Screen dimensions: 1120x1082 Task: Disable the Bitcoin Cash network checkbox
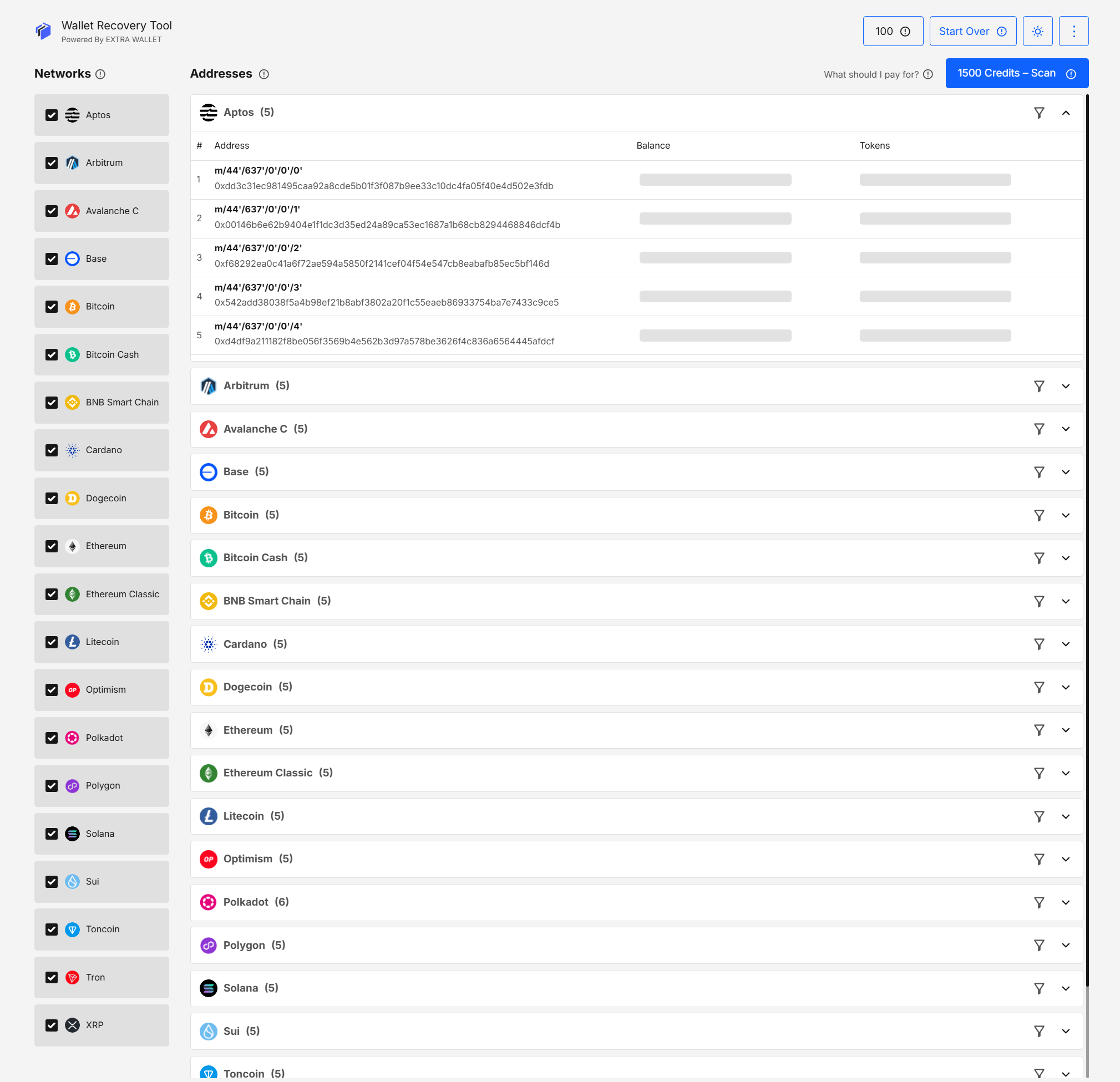coord(52,354)
